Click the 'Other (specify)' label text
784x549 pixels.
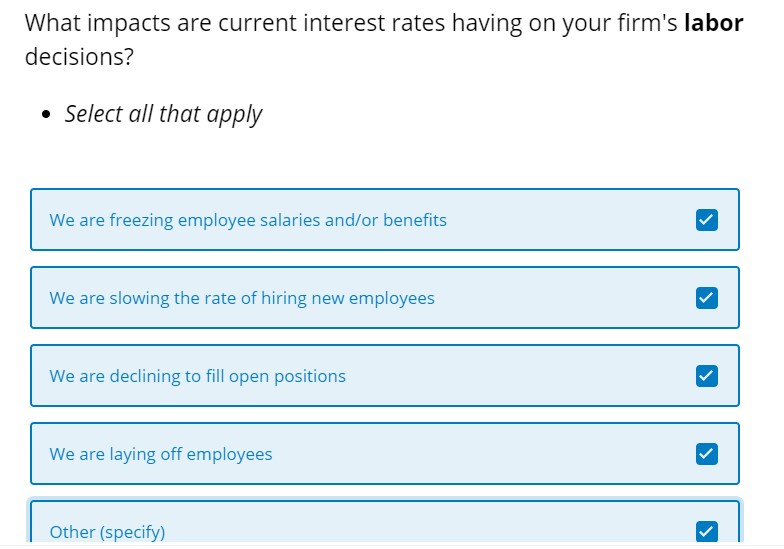(108, 532)
